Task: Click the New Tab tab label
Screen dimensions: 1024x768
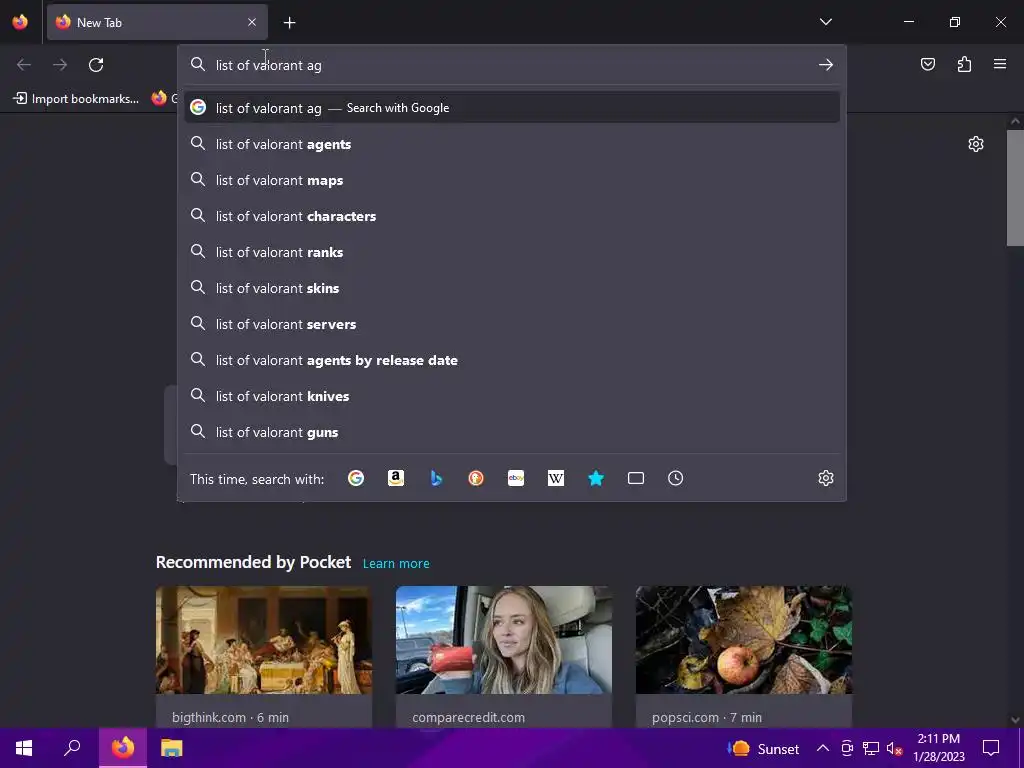Action: coord(99,22)
